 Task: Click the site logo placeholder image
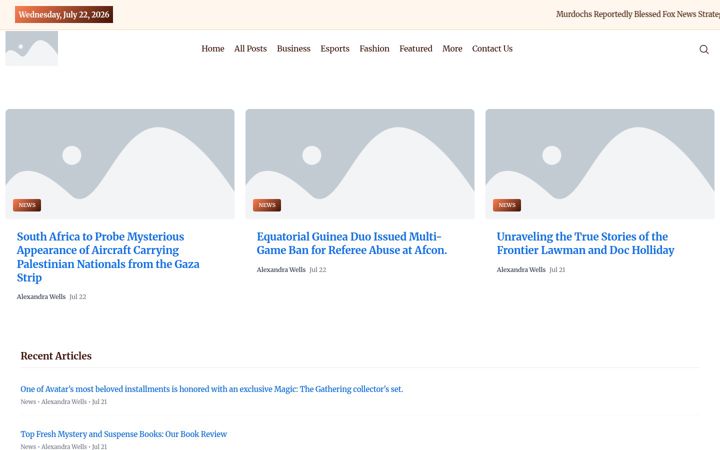point(32,49)
